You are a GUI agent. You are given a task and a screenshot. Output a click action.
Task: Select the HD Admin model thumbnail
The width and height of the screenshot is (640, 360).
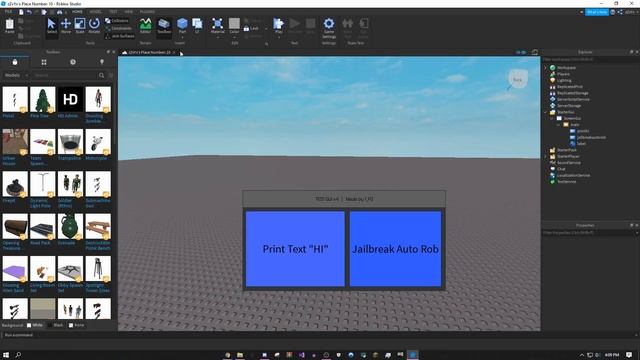click(70, 99)
